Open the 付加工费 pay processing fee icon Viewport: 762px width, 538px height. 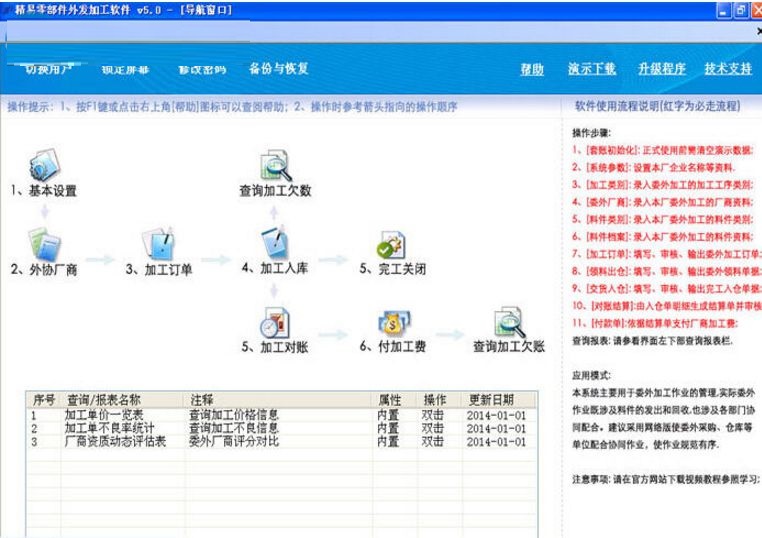[x=393, y=323]
